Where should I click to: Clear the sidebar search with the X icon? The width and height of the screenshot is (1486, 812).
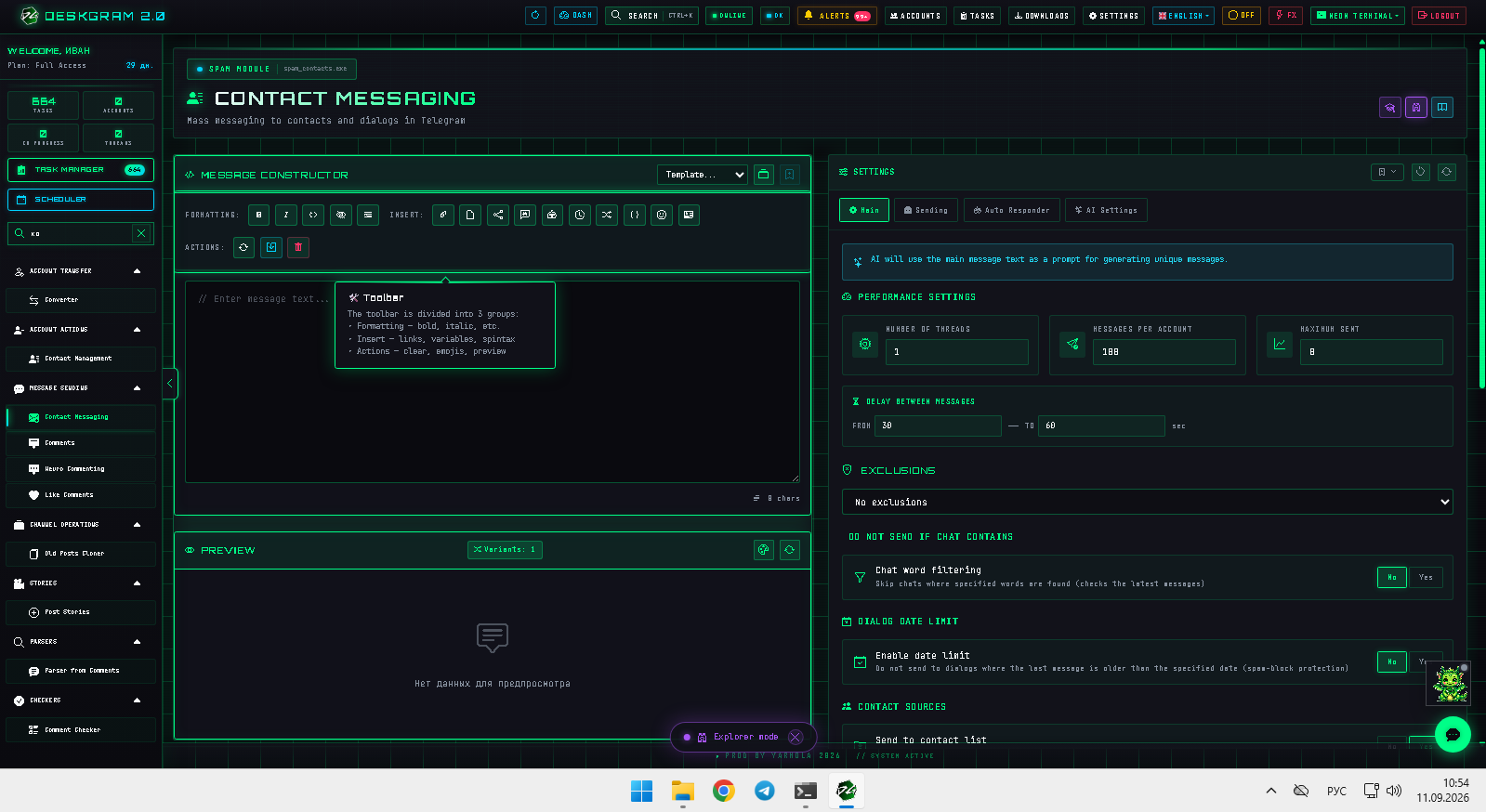pos(141,233)
